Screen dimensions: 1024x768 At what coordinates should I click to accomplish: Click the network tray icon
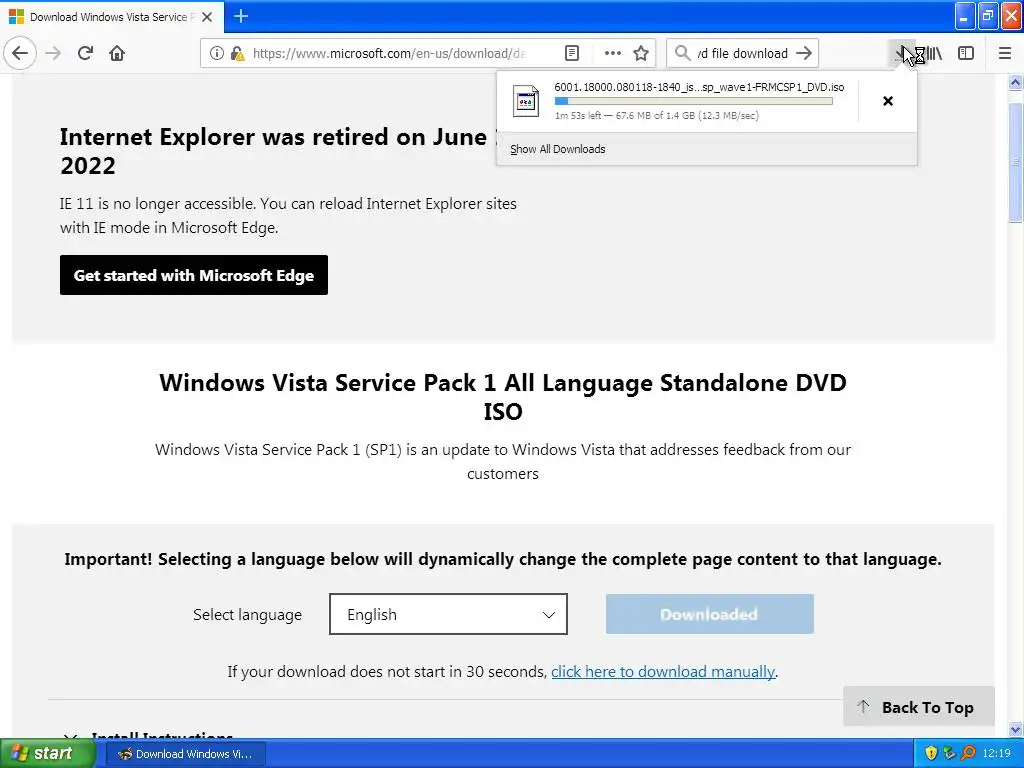pos(950,753)
